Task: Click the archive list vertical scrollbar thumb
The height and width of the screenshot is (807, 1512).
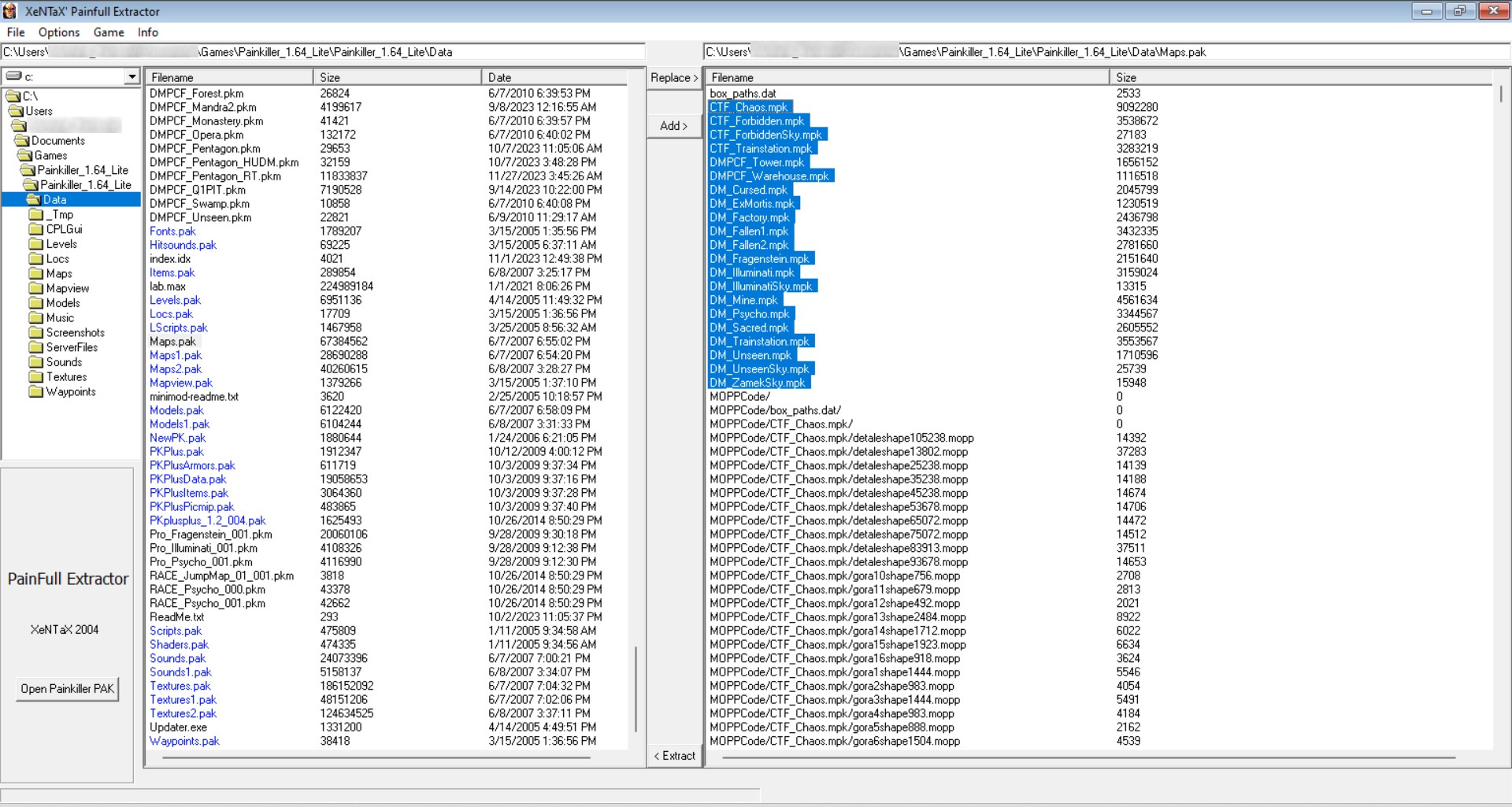Action: 1501,94
